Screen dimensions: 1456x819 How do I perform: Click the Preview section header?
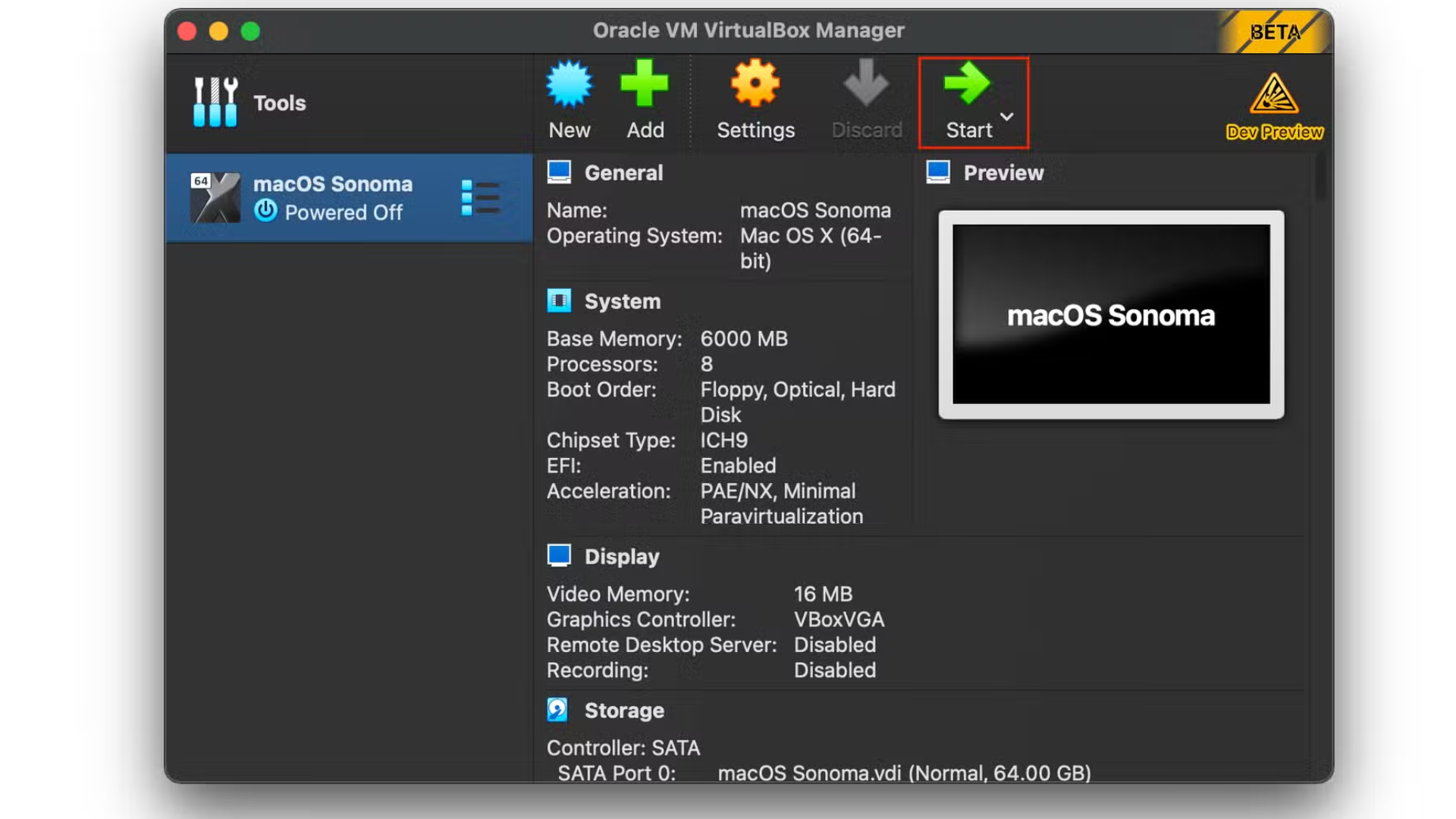tap(1003, 173)
